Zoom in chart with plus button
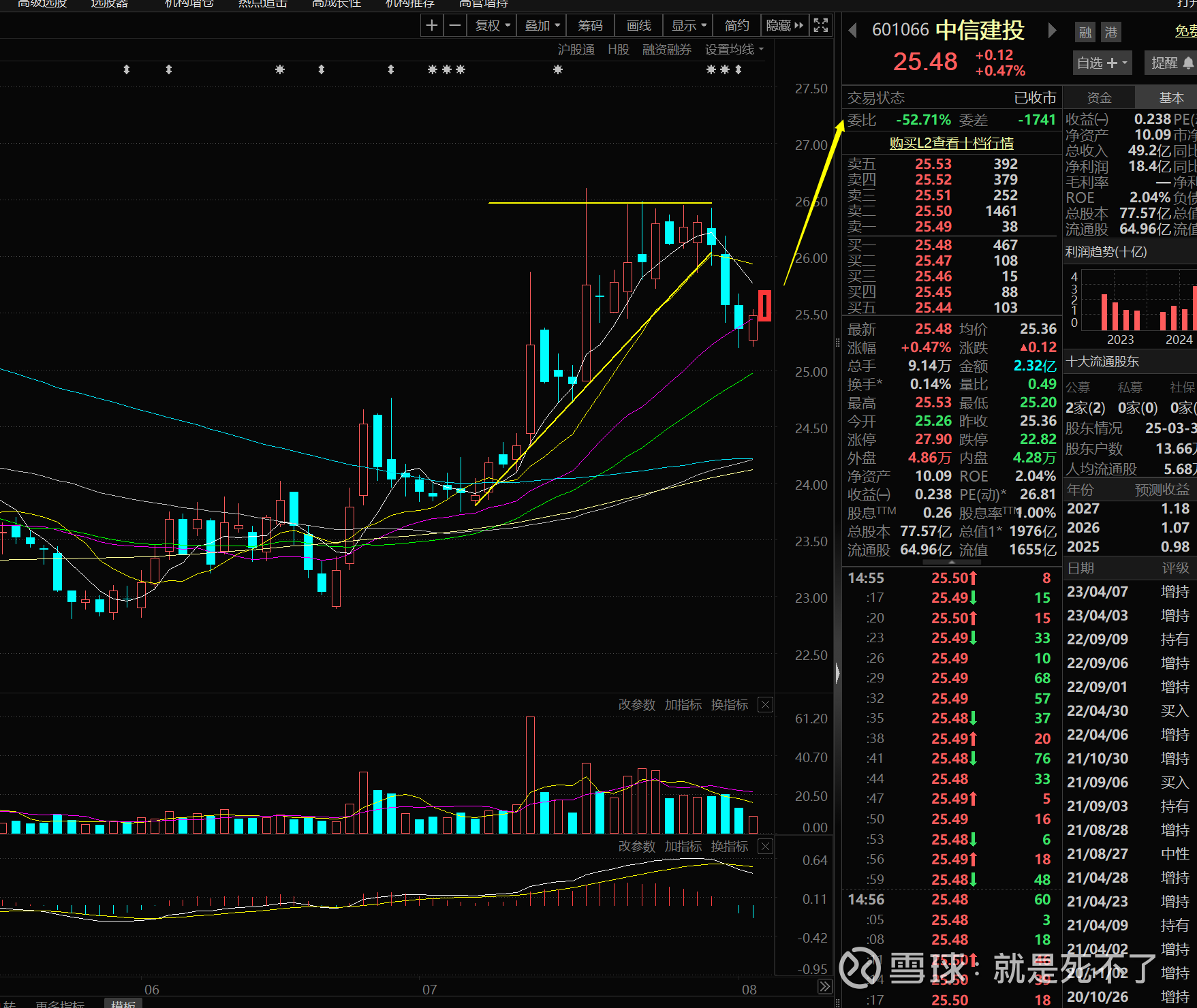The image size is (1197, 1008). point(432,26)
